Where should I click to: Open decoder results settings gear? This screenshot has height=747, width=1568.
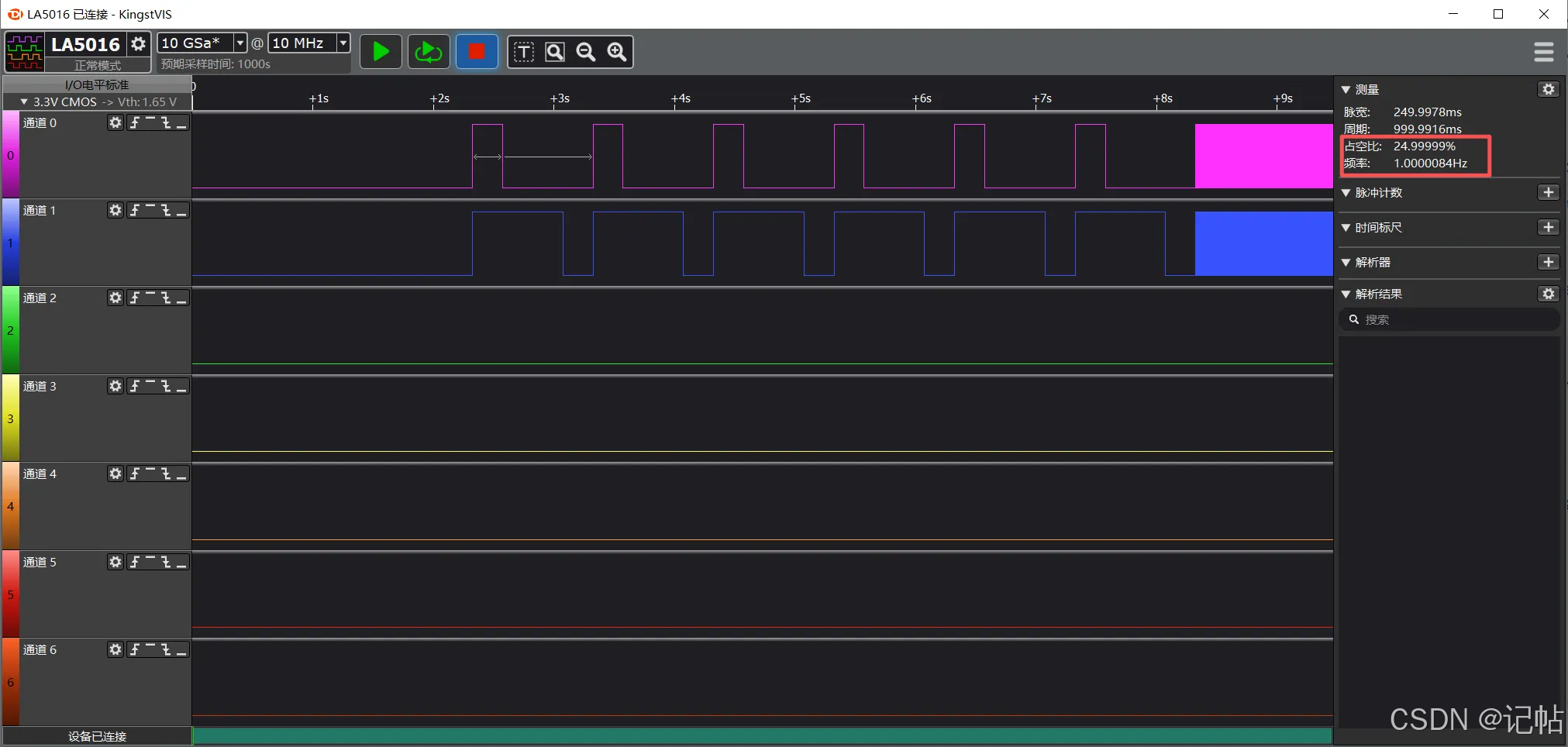tap(1548, 294)
